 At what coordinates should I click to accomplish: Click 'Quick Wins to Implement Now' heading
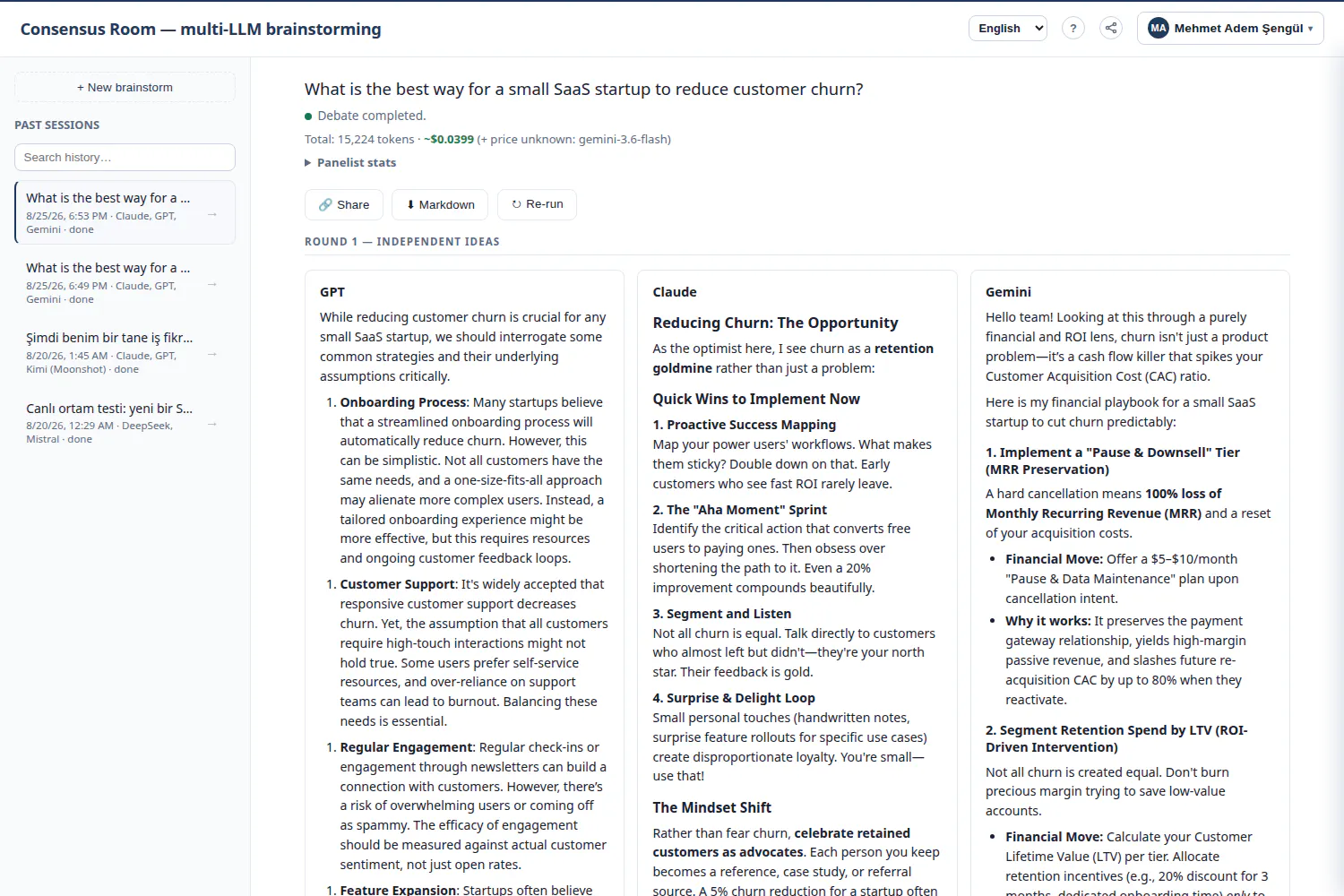(756, 399)
